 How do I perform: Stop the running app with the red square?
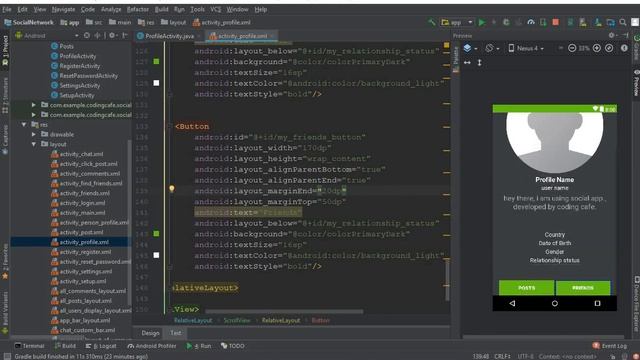556,22
